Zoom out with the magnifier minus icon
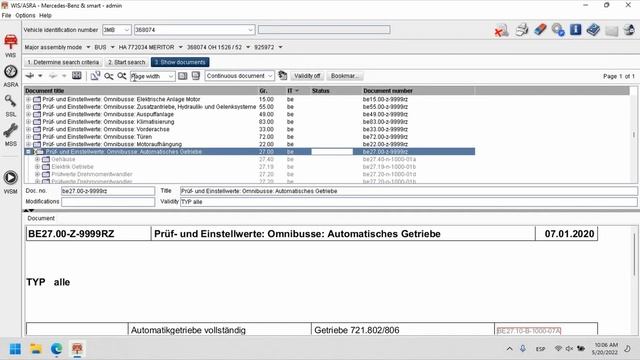Image resolution: width=640 pixels, height=360 pixels. (109, 76)
